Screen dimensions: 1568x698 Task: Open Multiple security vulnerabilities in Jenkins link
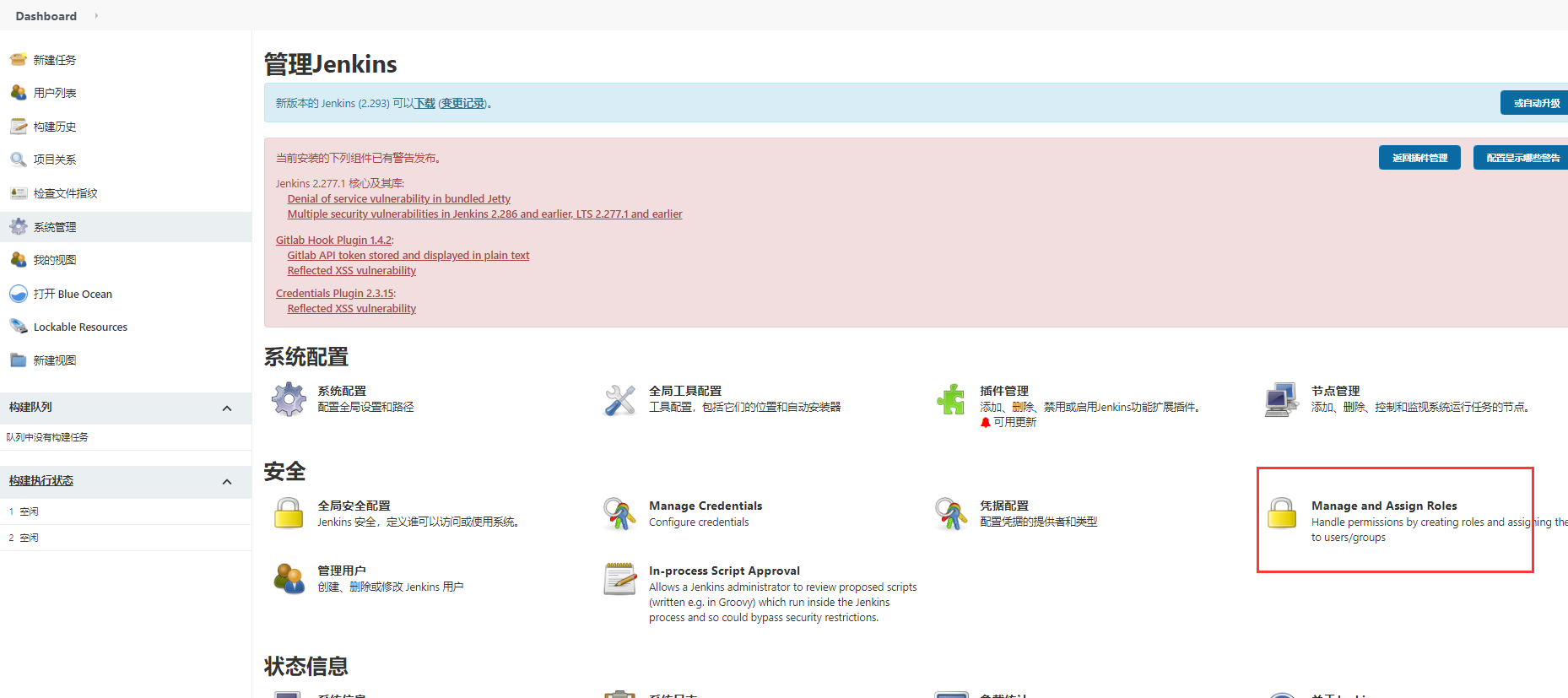(x=484, y=214)
